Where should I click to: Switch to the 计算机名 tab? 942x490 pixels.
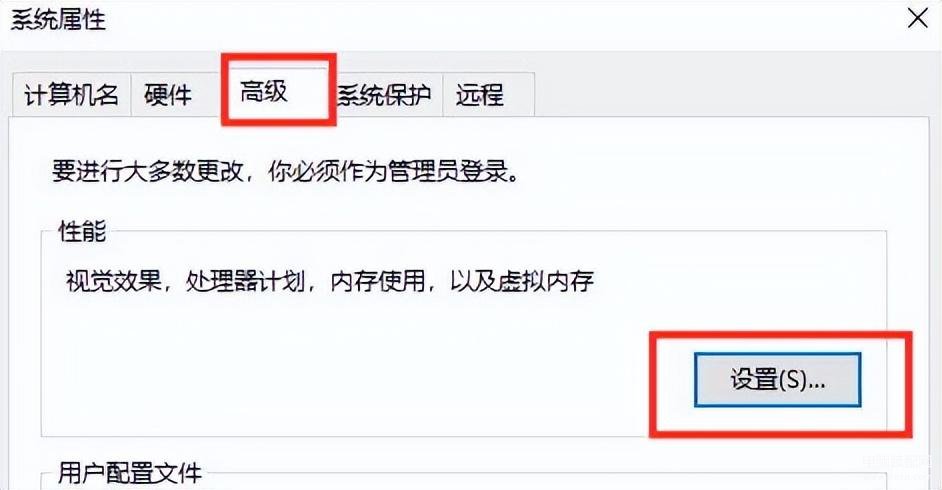point(71,94)
